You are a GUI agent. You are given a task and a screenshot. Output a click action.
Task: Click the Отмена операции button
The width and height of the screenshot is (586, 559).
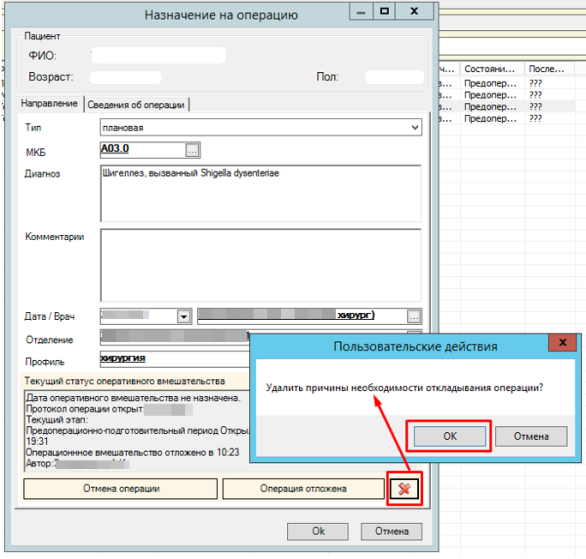coord(120,489)
